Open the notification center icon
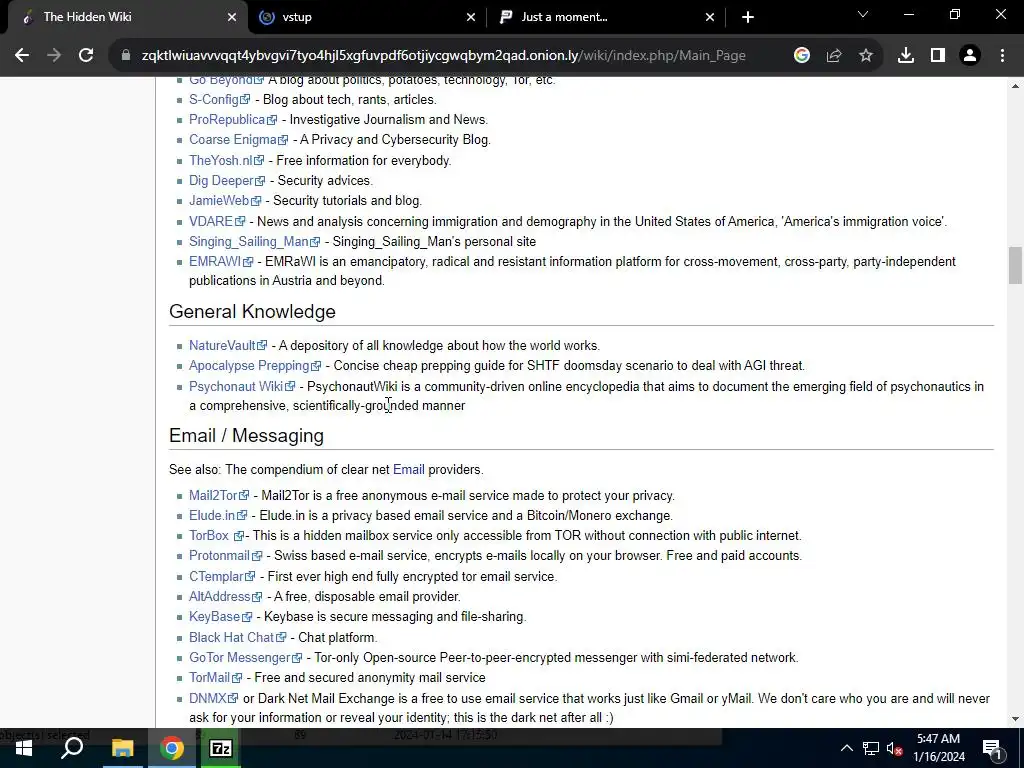Viewport: 1024px width, 768px height. [992, 748]
